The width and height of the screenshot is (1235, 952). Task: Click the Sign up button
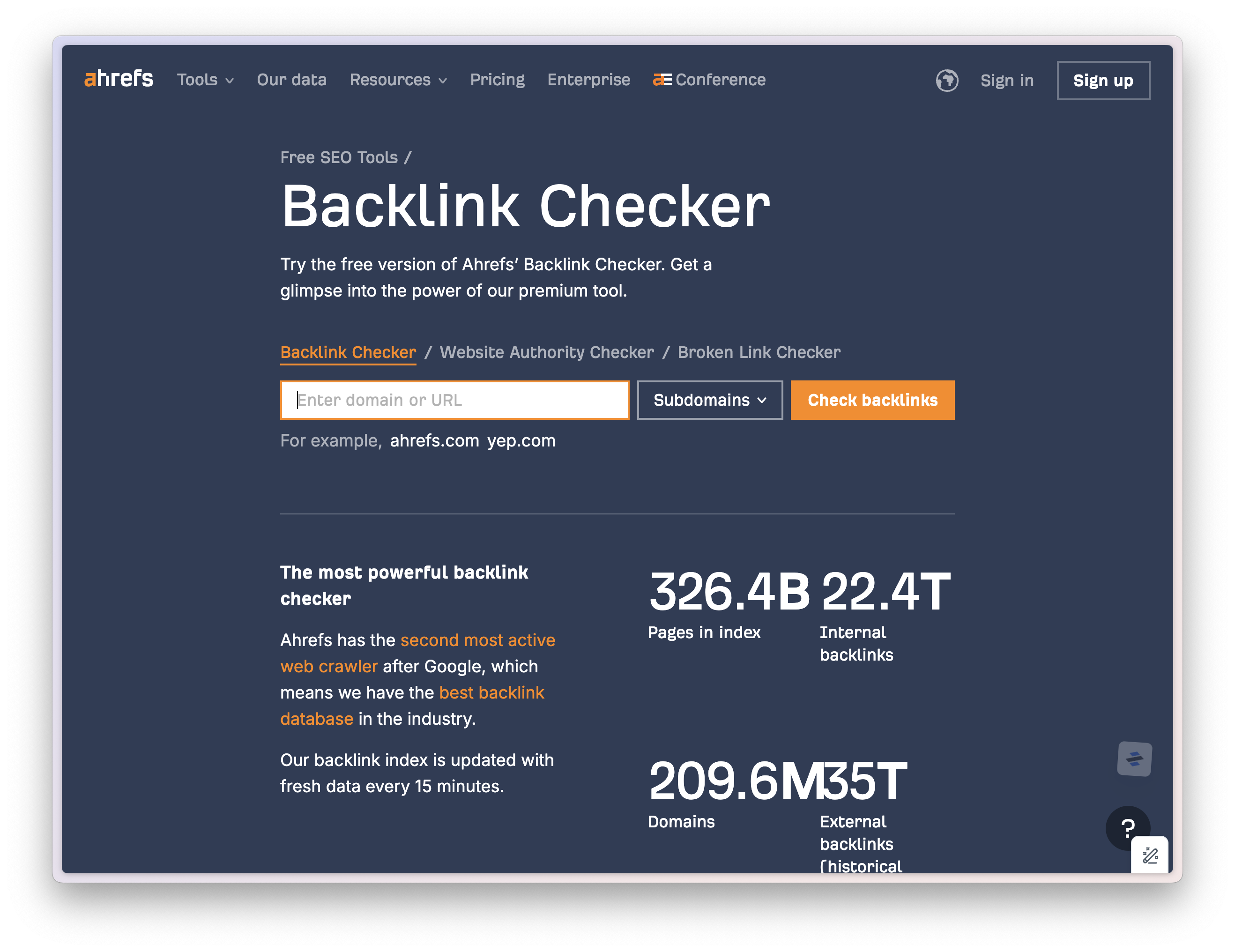tap(1103, 80)
